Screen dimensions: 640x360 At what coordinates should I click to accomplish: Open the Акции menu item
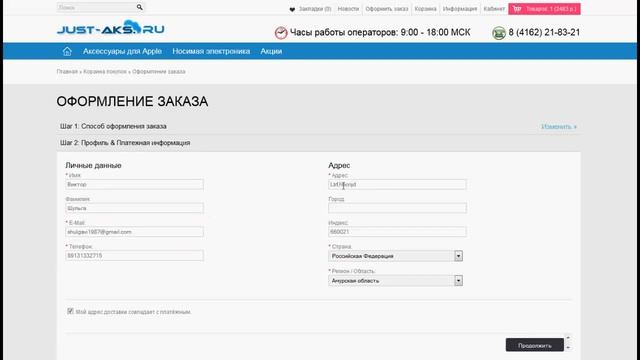point(271,51)
